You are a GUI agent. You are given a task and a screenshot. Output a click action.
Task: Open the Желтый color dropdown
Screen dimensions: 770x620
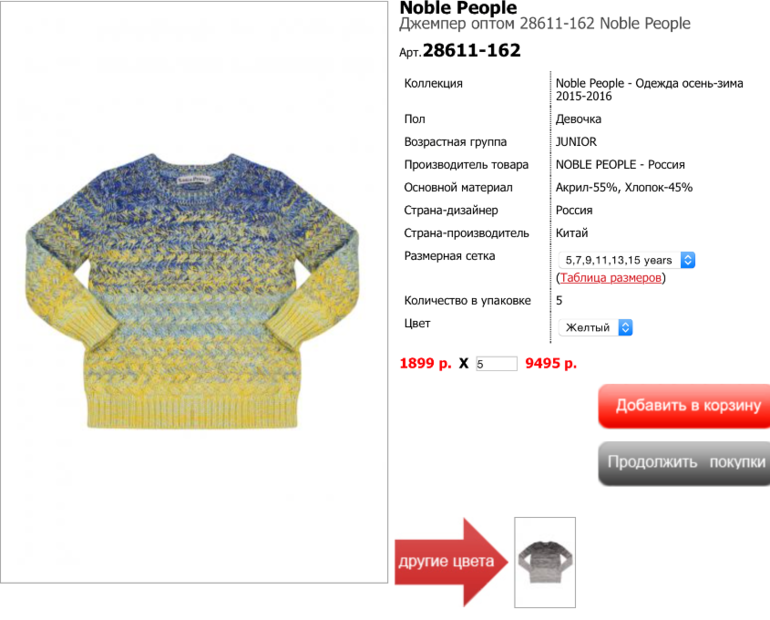pyautogui.click(x=596, y=327)
